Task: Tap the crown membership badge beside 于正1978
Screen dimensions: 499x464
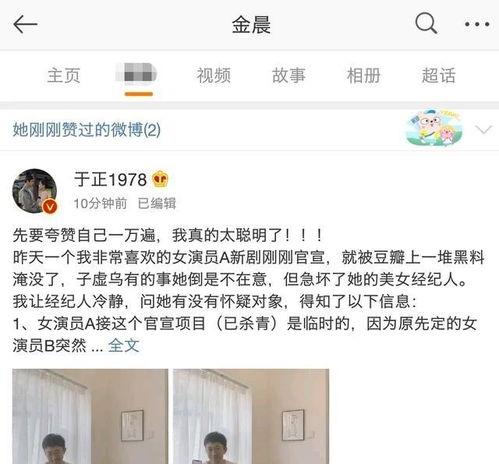Action: pos(160,179)
